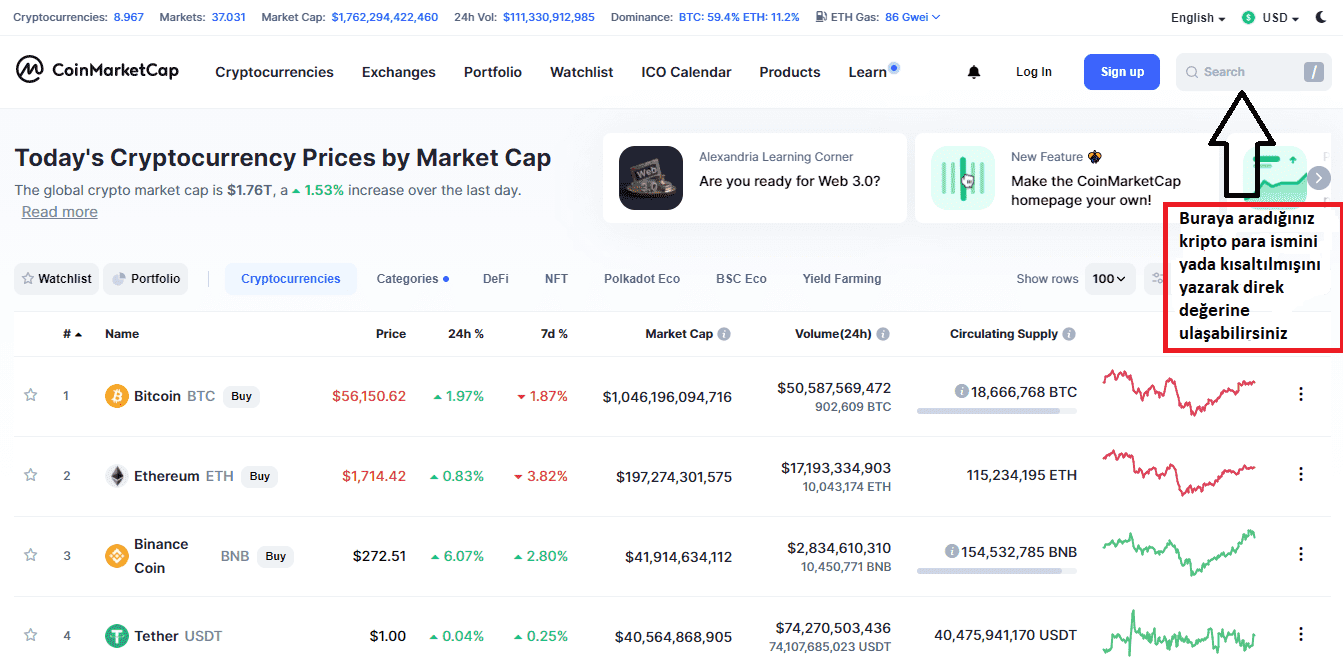
Task: Click the Bitcoin coin icon
Action: (117, 396)
